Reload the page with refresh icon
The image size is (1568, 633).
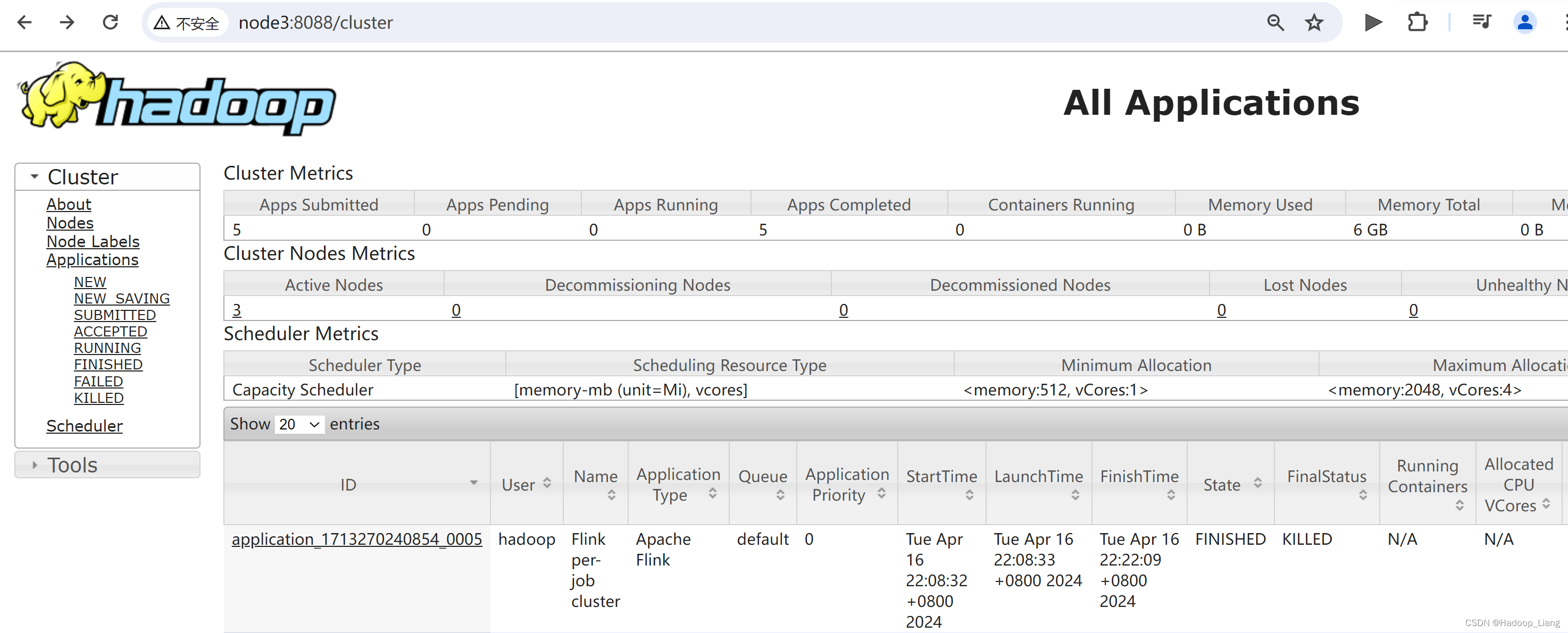tap(110, 23)
